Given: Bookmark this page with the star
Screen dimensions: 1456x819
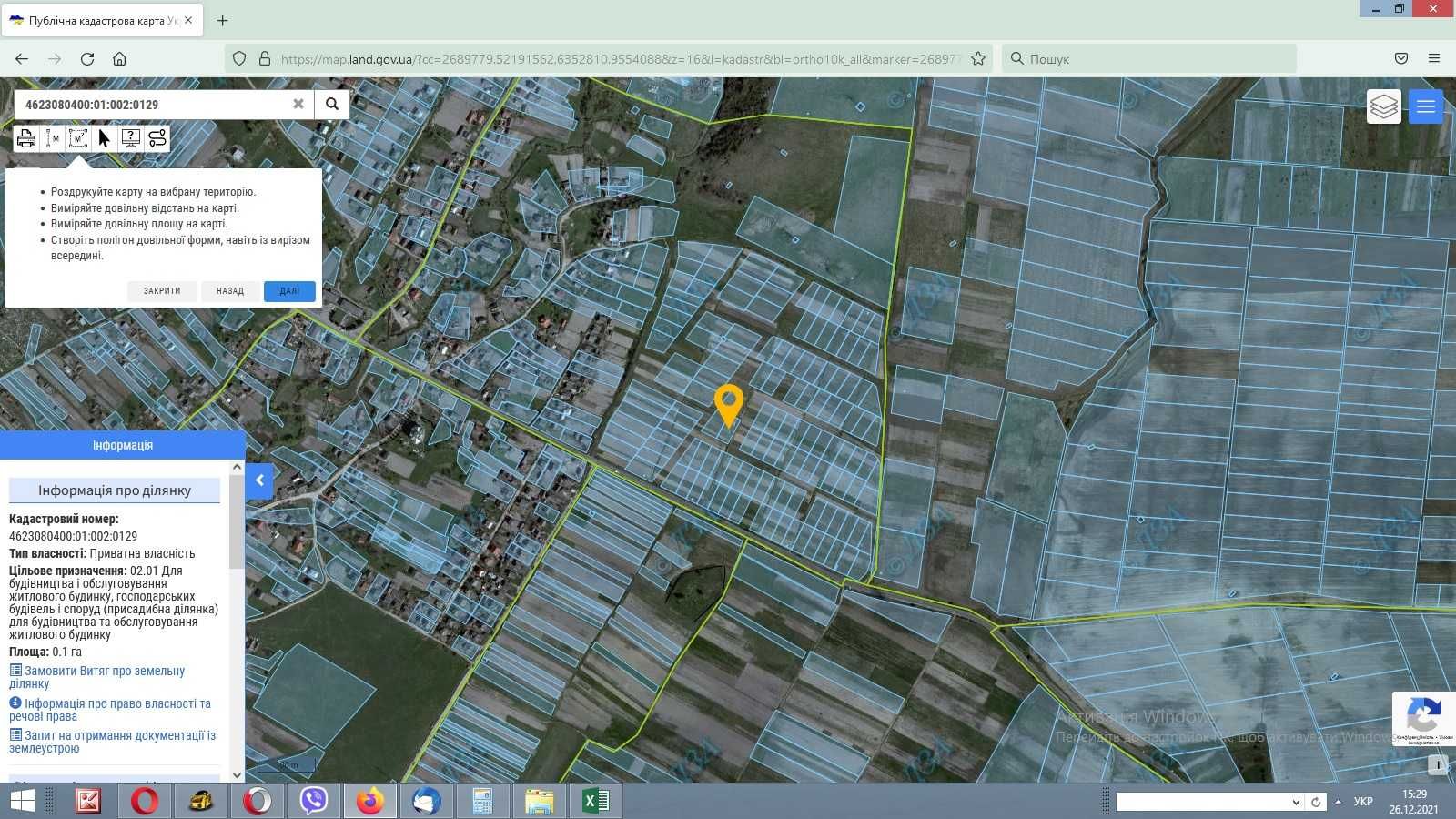Looking at the screenshot, I should point(978,58).
